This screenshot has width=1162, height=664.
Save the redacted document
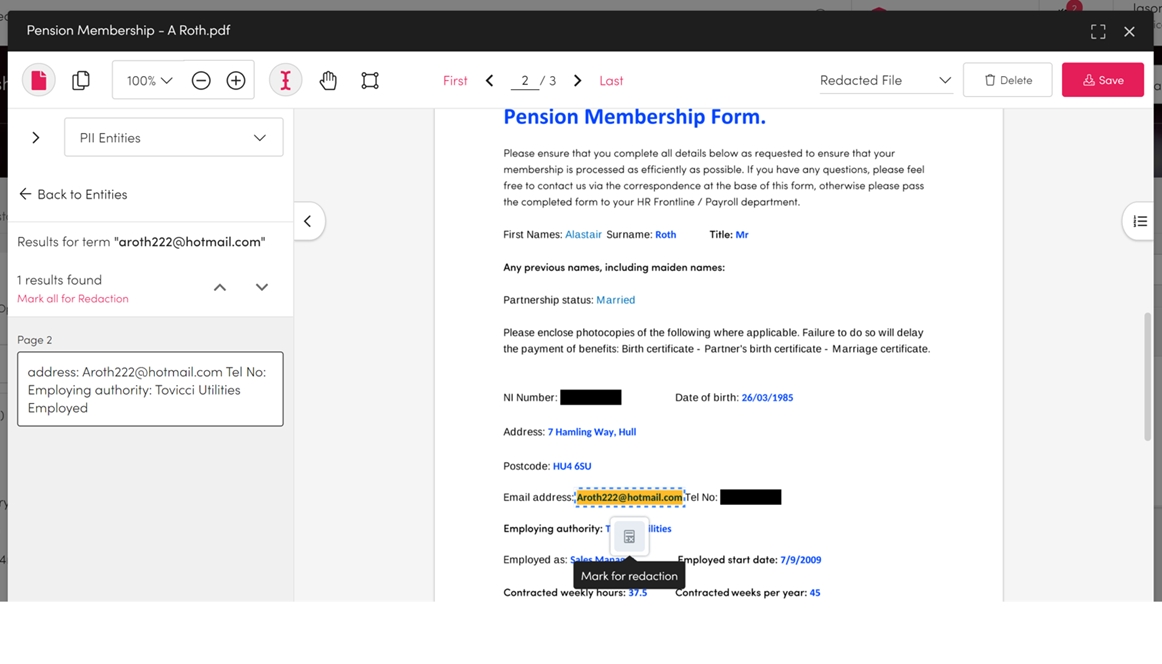[x=1102, y=80]
